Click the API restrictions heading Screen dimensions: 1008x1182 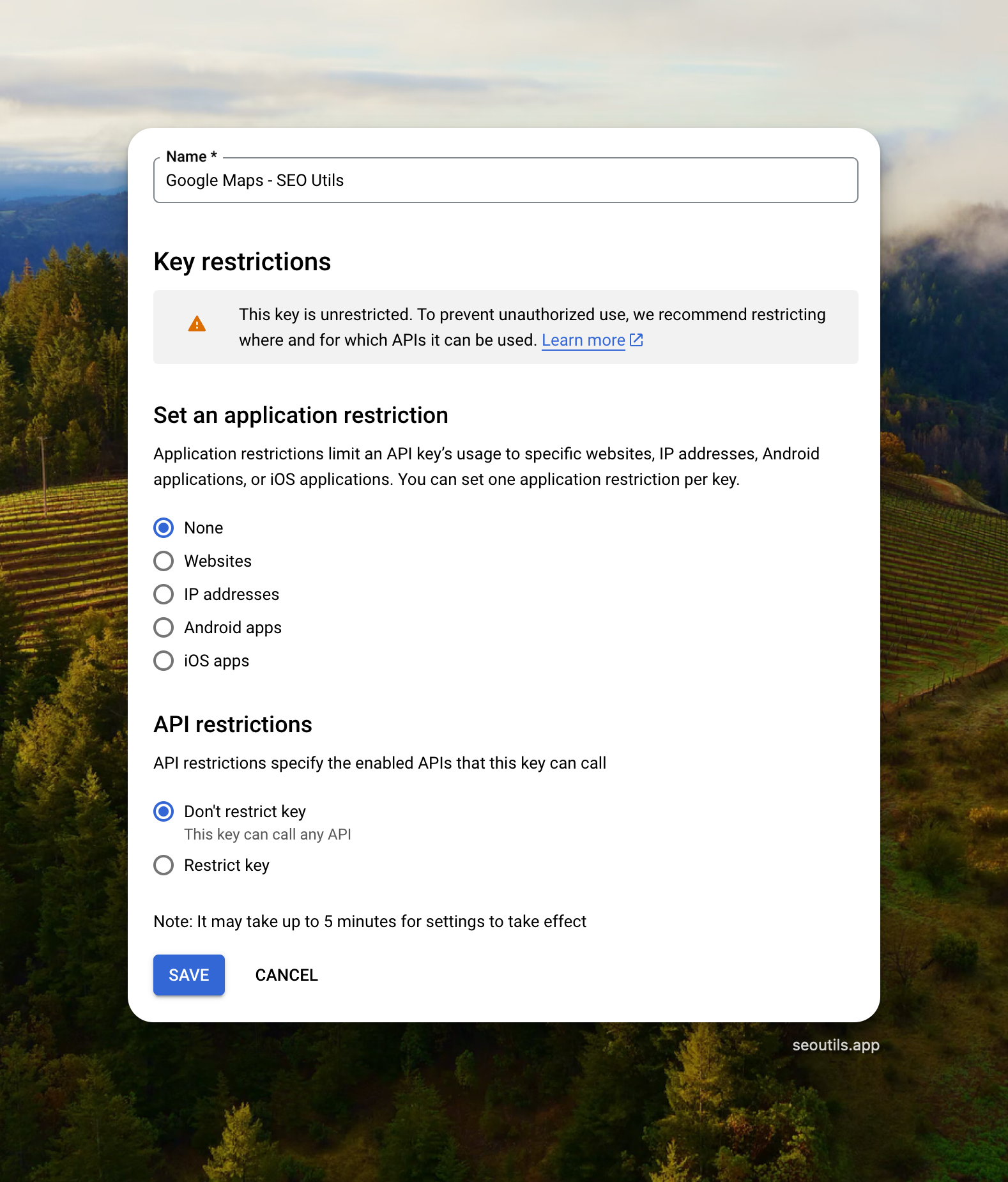pyautogui.click(x=233, y=725)
